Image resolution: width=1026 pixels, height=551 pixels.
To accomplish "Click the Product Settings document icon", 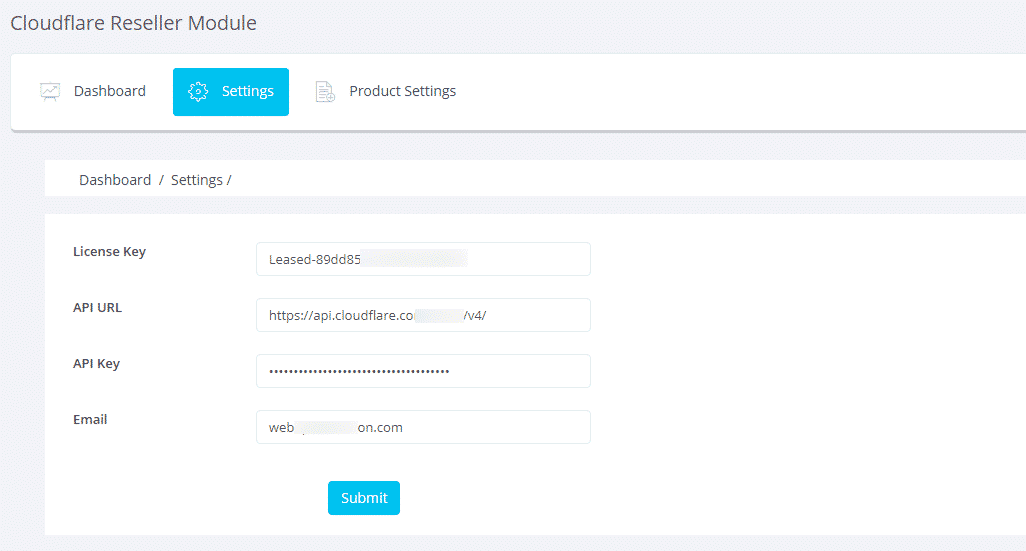I will [x=325, y=92].
